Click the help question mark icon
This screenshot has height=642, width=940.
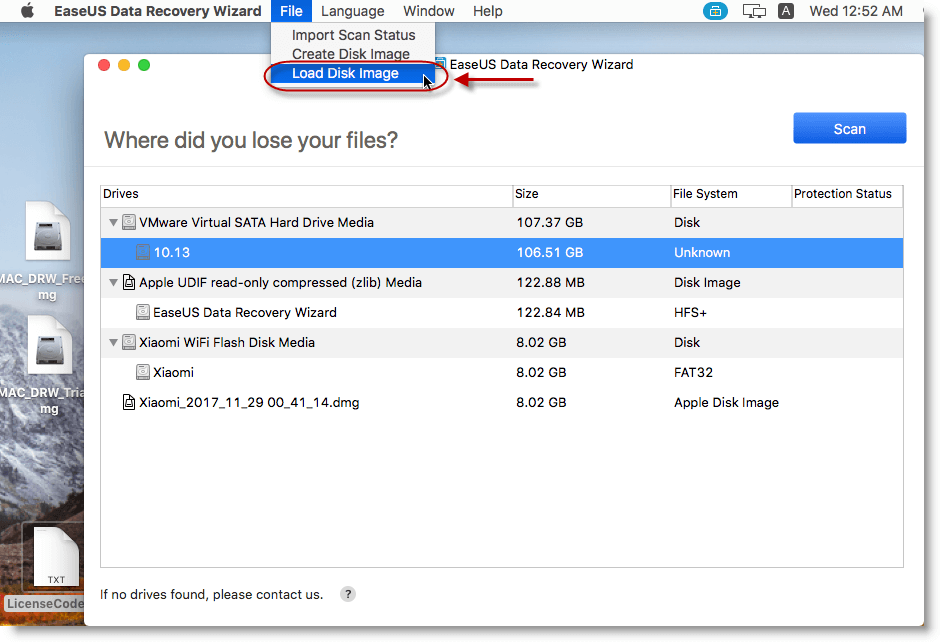348,594
